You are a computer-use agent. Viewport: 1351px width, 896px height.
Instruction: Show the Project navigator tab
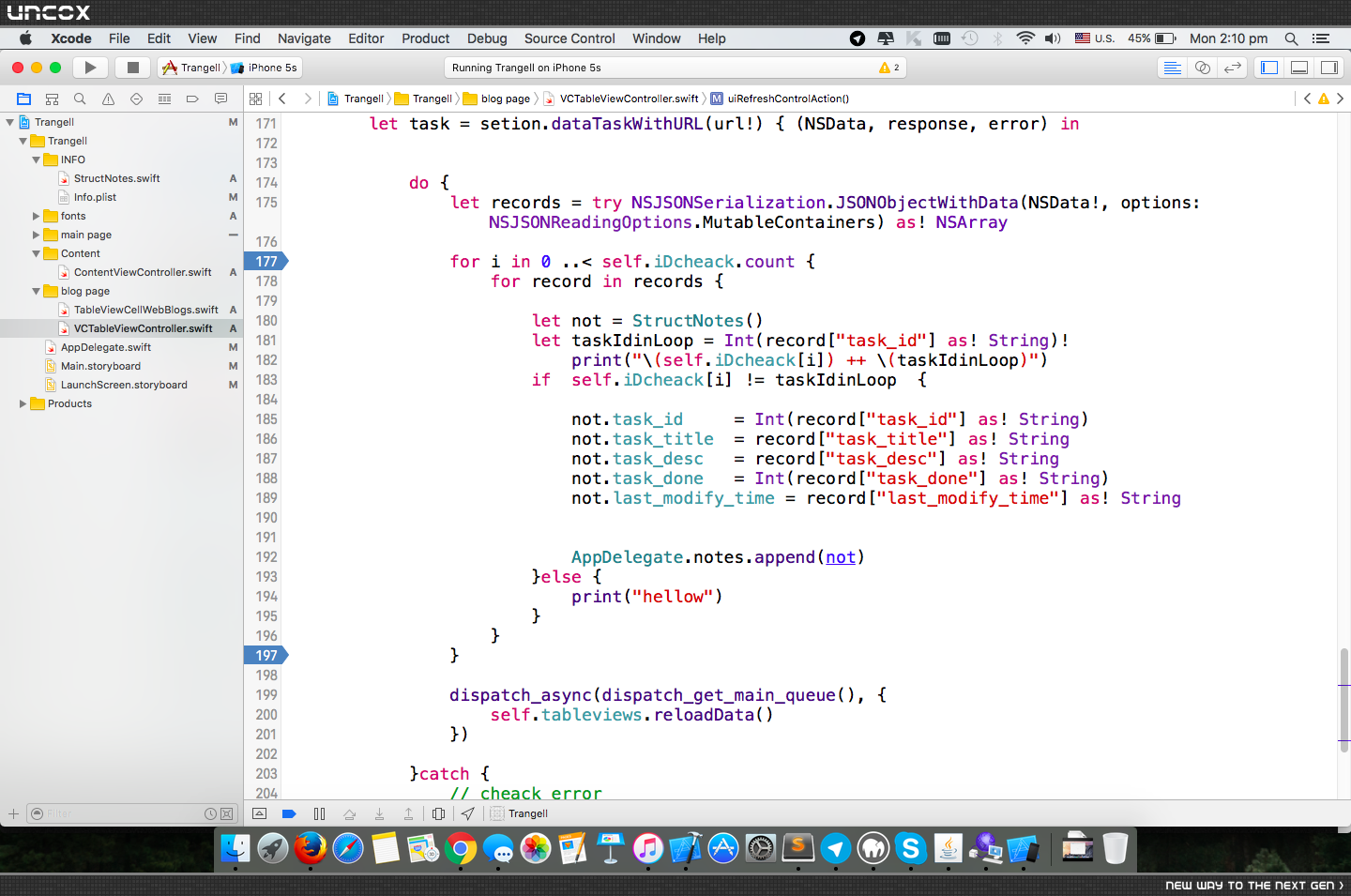point(24,99)
